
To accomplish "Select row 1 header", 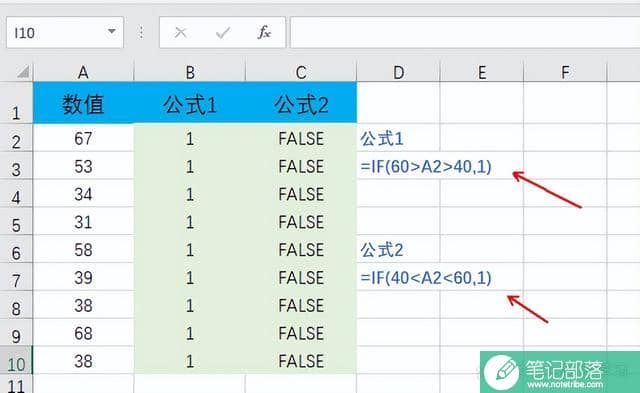I will (16, 103).
